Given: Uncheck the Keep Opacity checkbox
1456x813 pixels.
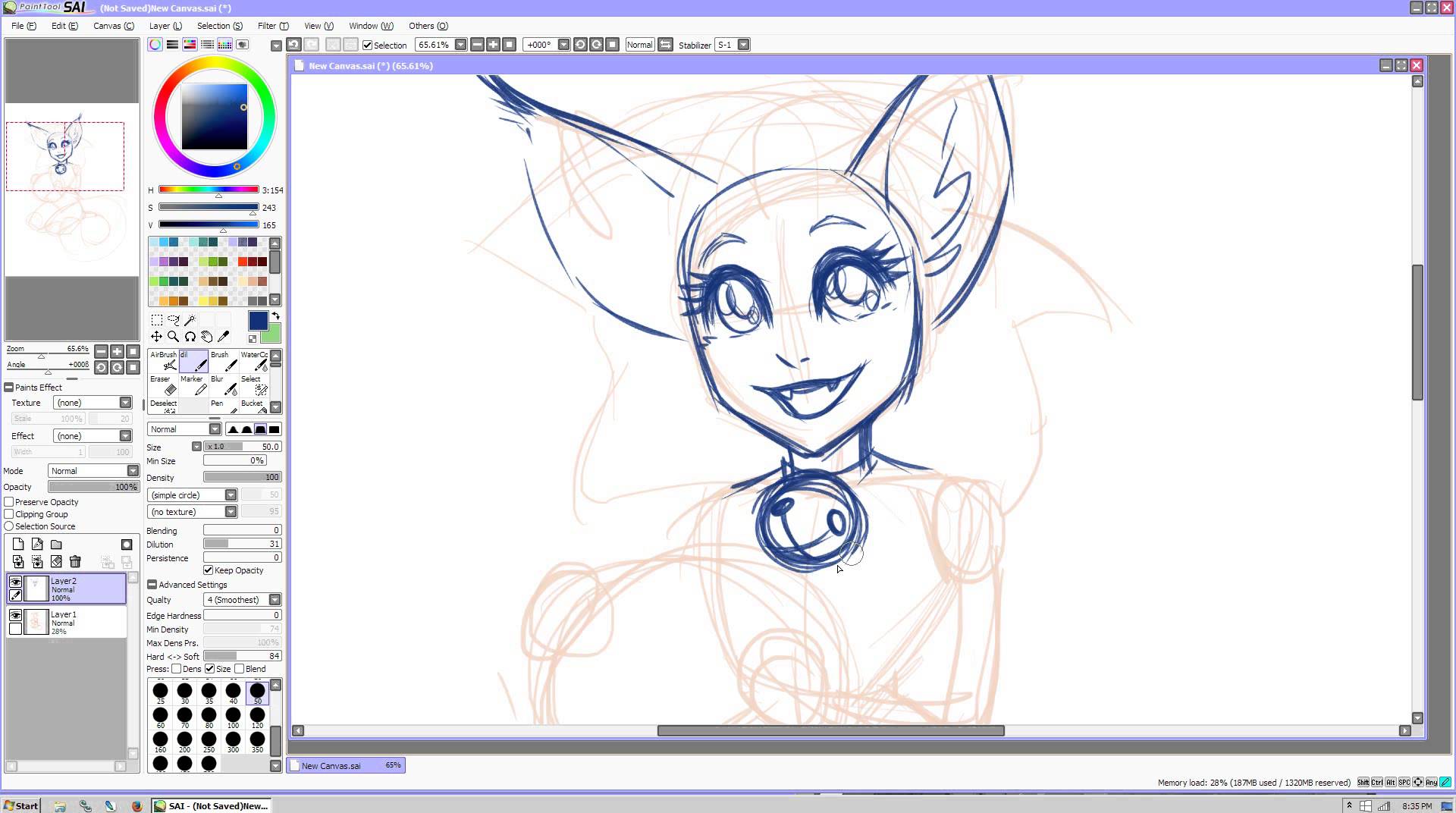Looking at the screenshot, I should click(209, 570).
